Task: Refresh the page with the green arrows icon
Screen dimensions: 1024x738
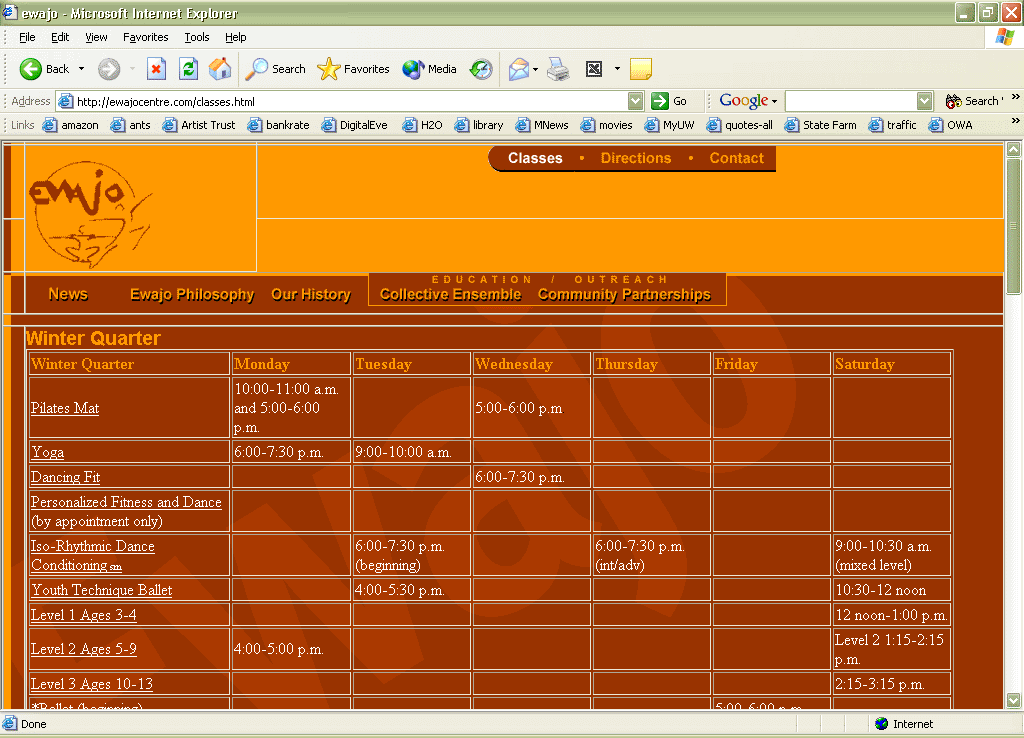Action: [x=189, y=69]
